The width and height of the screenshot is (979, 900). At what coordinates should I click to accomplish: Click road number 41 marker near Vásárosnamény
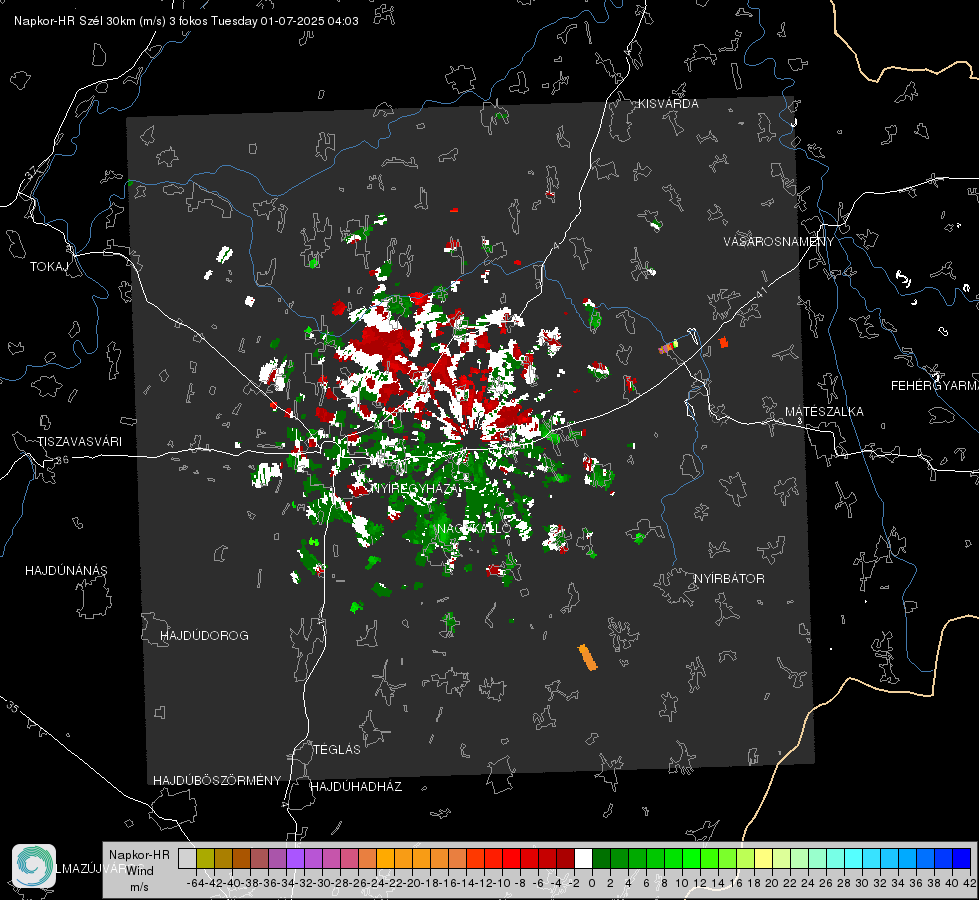(761, 292)
